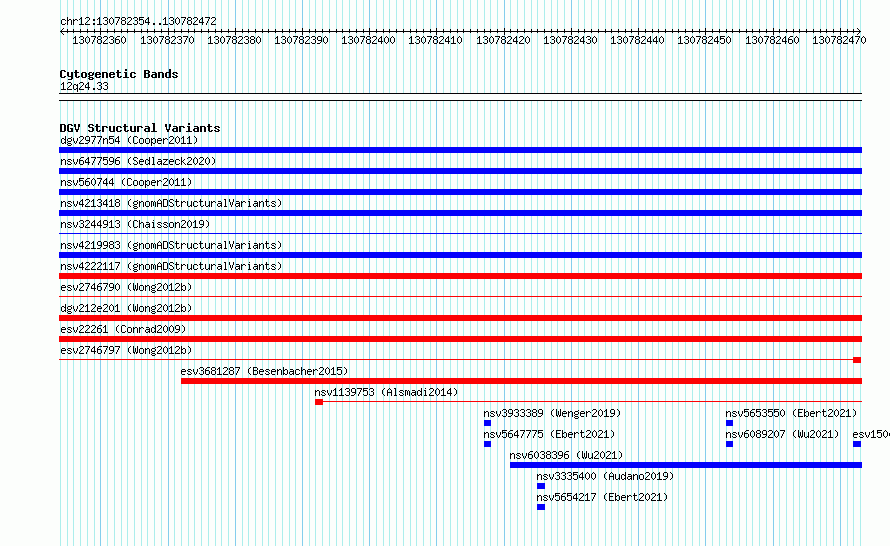Select the blue bar under nsv6038396
This screenshot has height=546, width=890.
[686, 465]
